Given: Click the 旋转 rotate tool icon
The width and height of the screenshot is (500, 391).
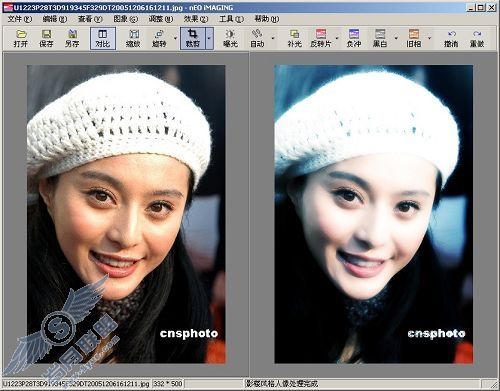Looking at the screenshot, I should click(x=159, y=38).
